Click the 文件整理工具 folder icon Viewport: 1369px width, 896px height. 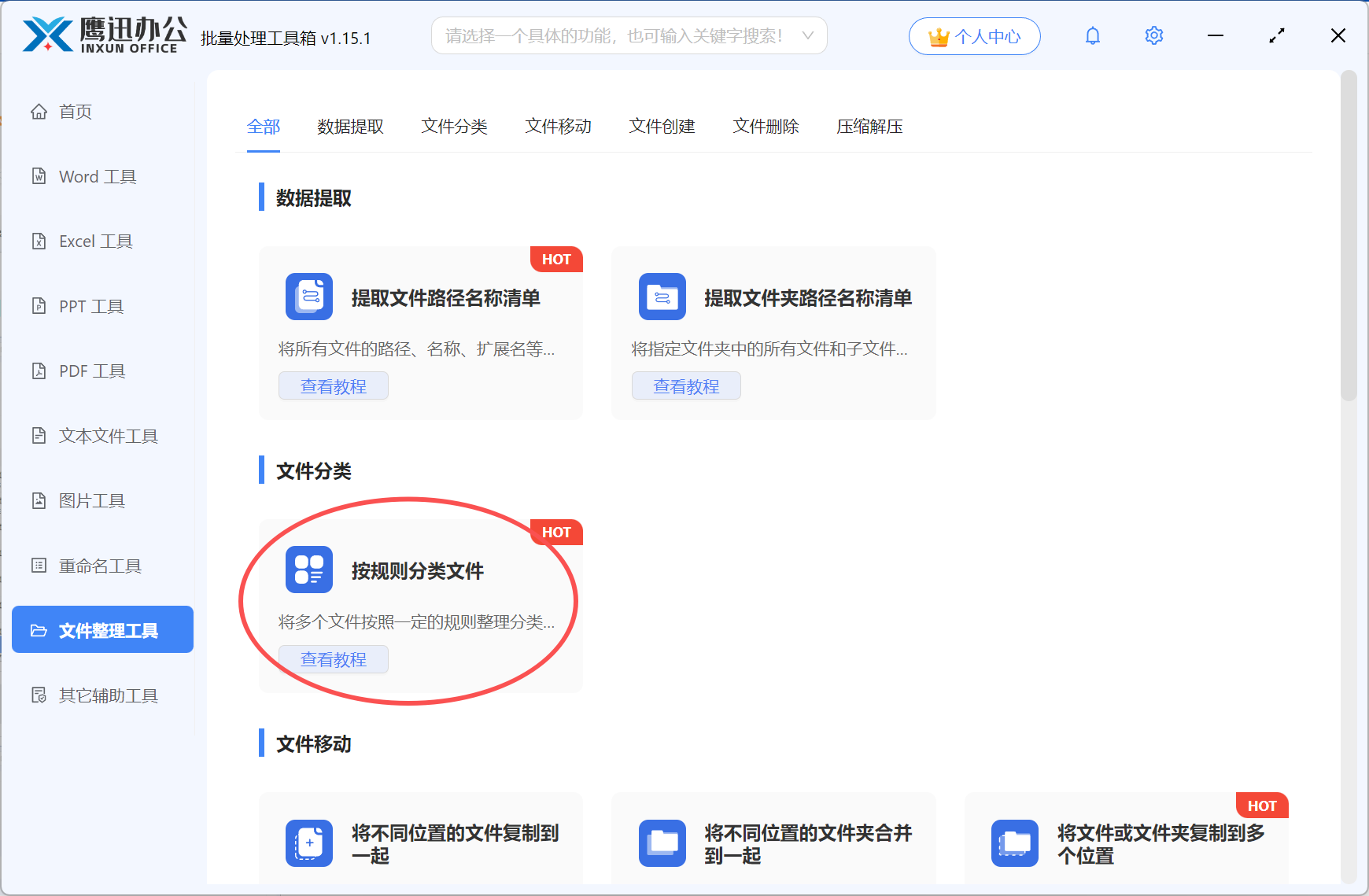(x=39, y=630)
